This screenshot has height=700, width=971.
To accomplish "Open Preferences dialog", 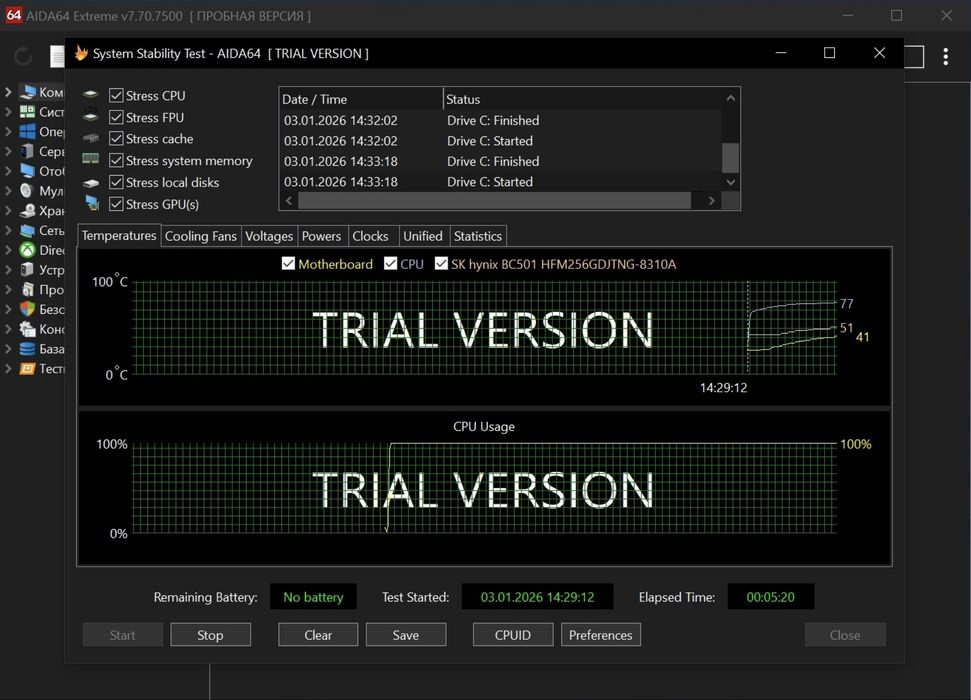I will tap(601, 635).
